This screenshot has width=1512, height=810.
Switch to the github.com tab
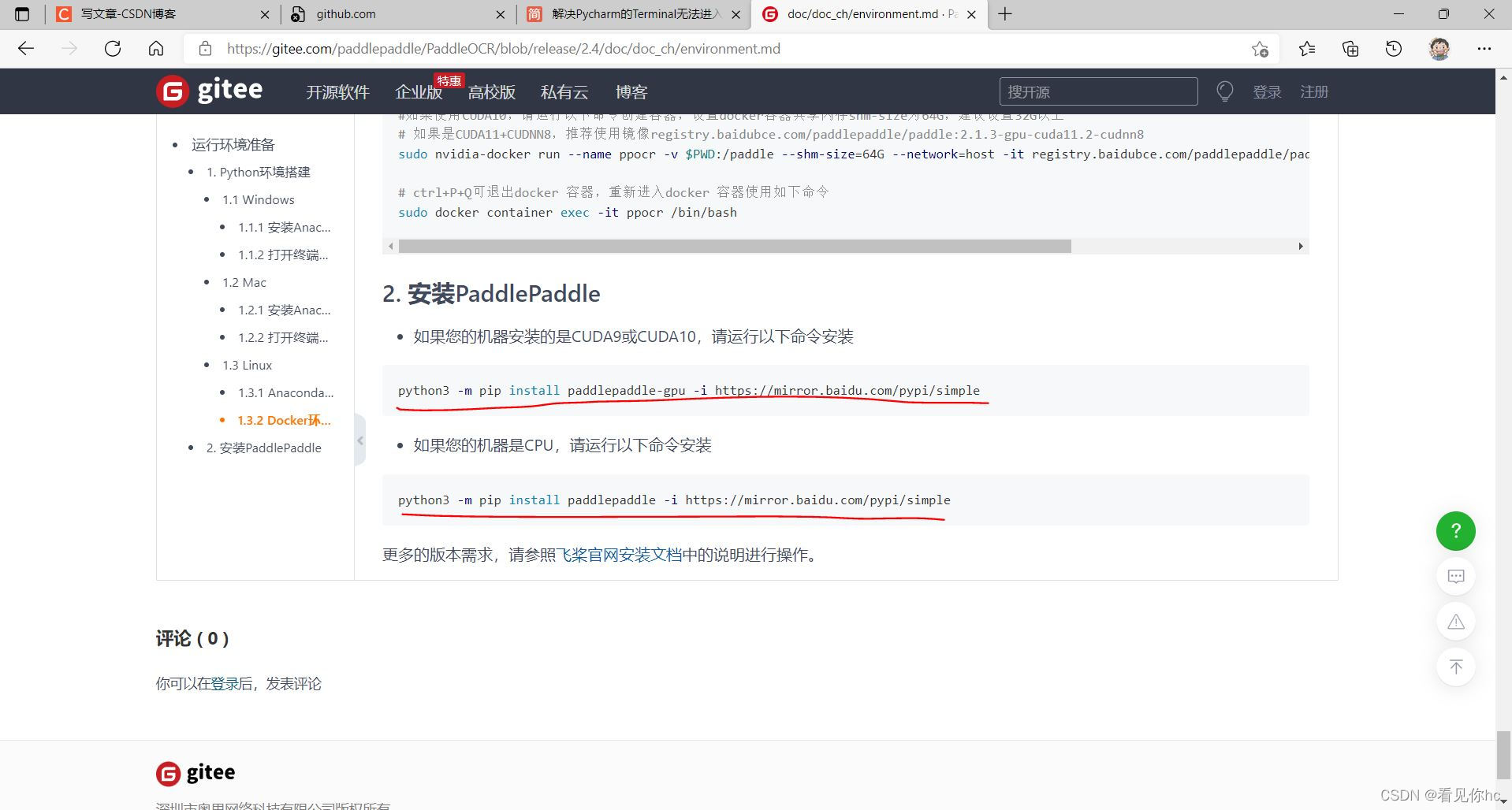click(x=397, y=14)
